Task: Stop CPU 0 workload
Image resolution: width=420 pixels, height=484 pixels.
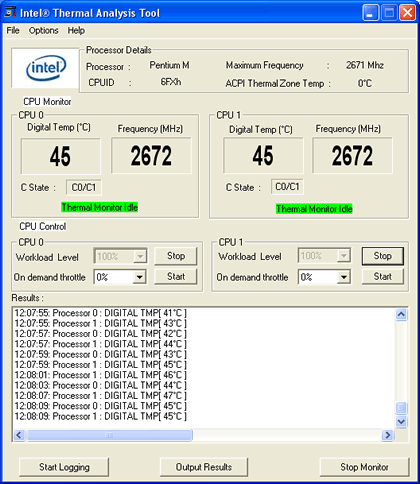Action: (x=176, y=256)
